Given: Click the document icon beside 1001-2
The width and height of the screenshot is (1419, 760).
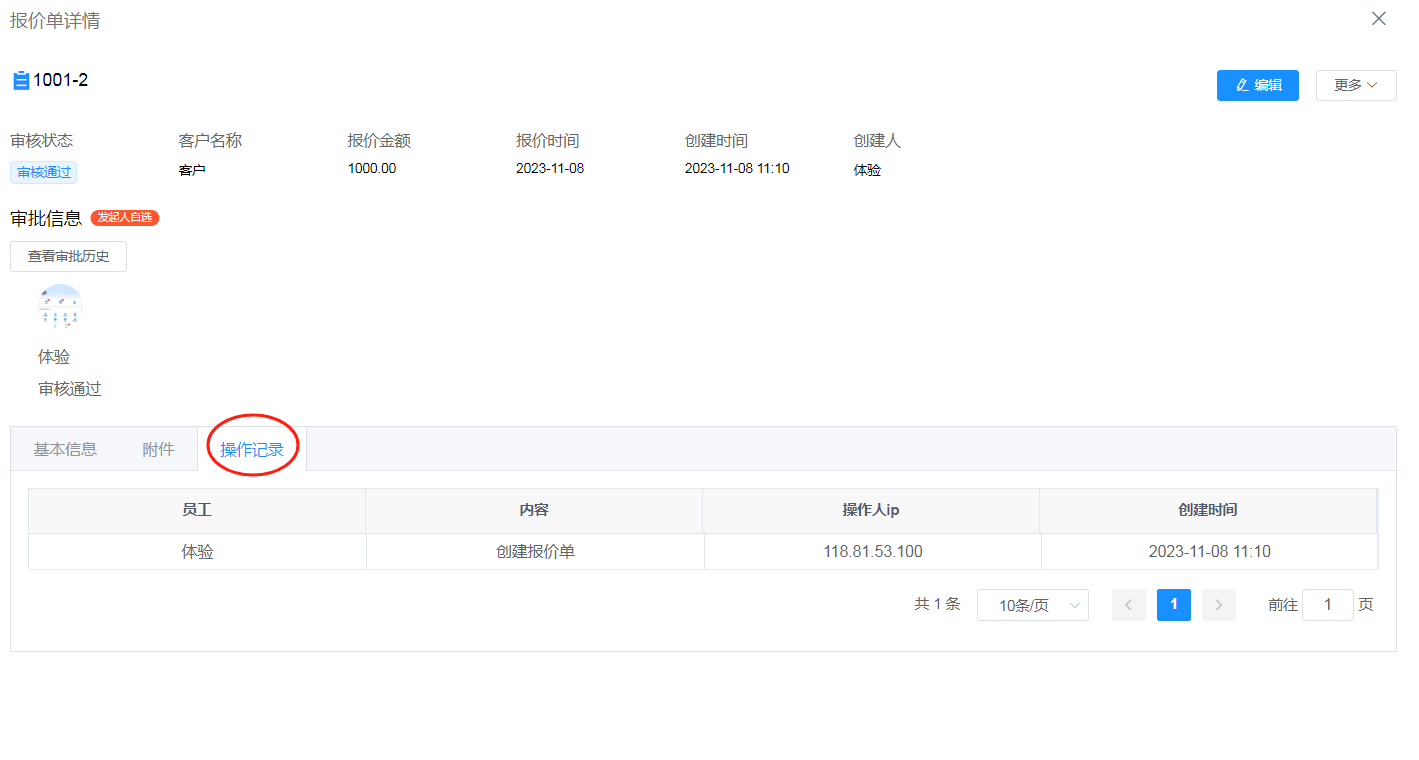Looking at the screenshot, I should coord(21,81).
